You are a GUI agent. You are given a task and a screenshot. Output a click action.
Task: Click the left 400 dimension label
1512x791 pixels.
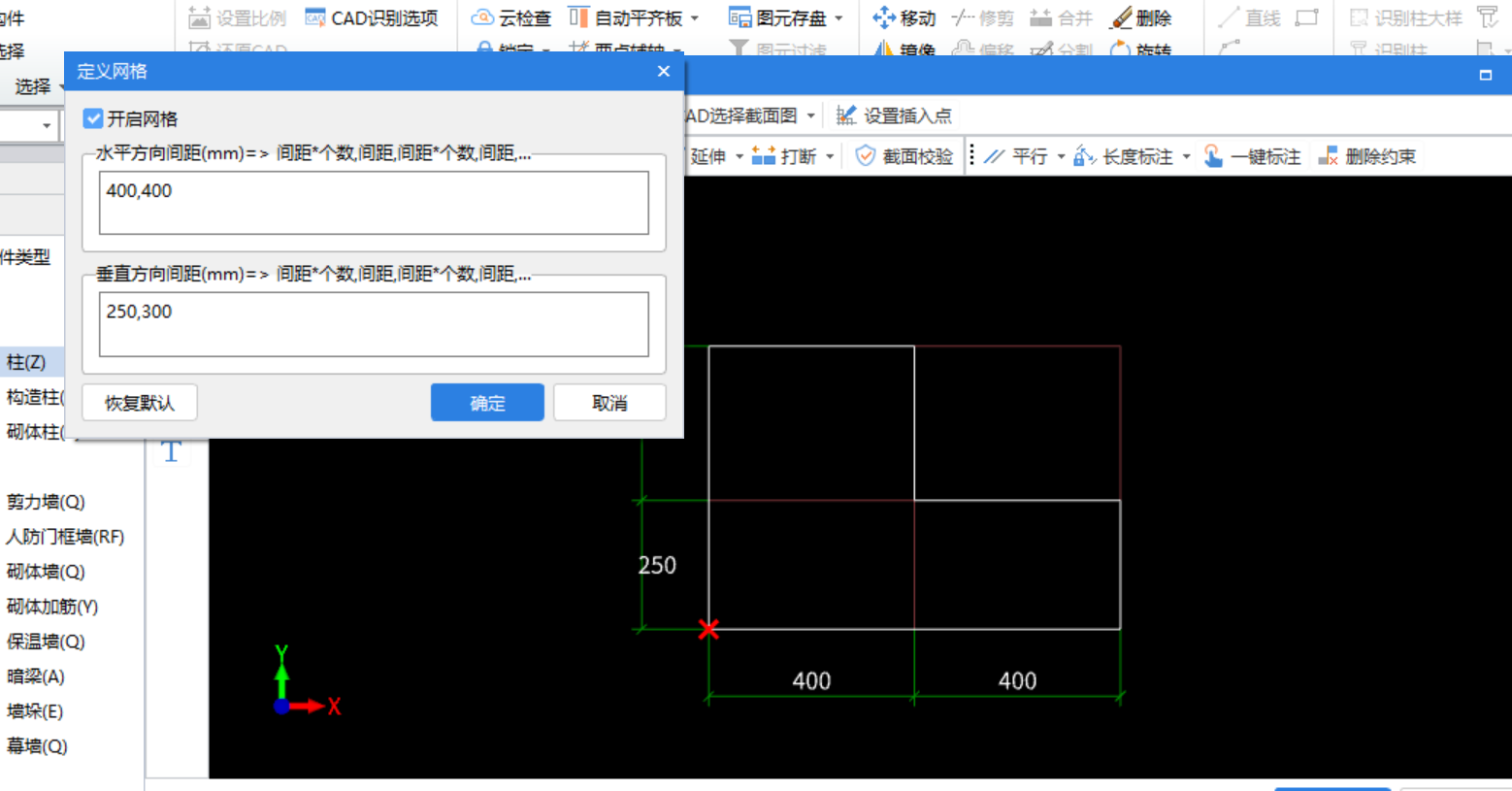click(x=811, y=680)
